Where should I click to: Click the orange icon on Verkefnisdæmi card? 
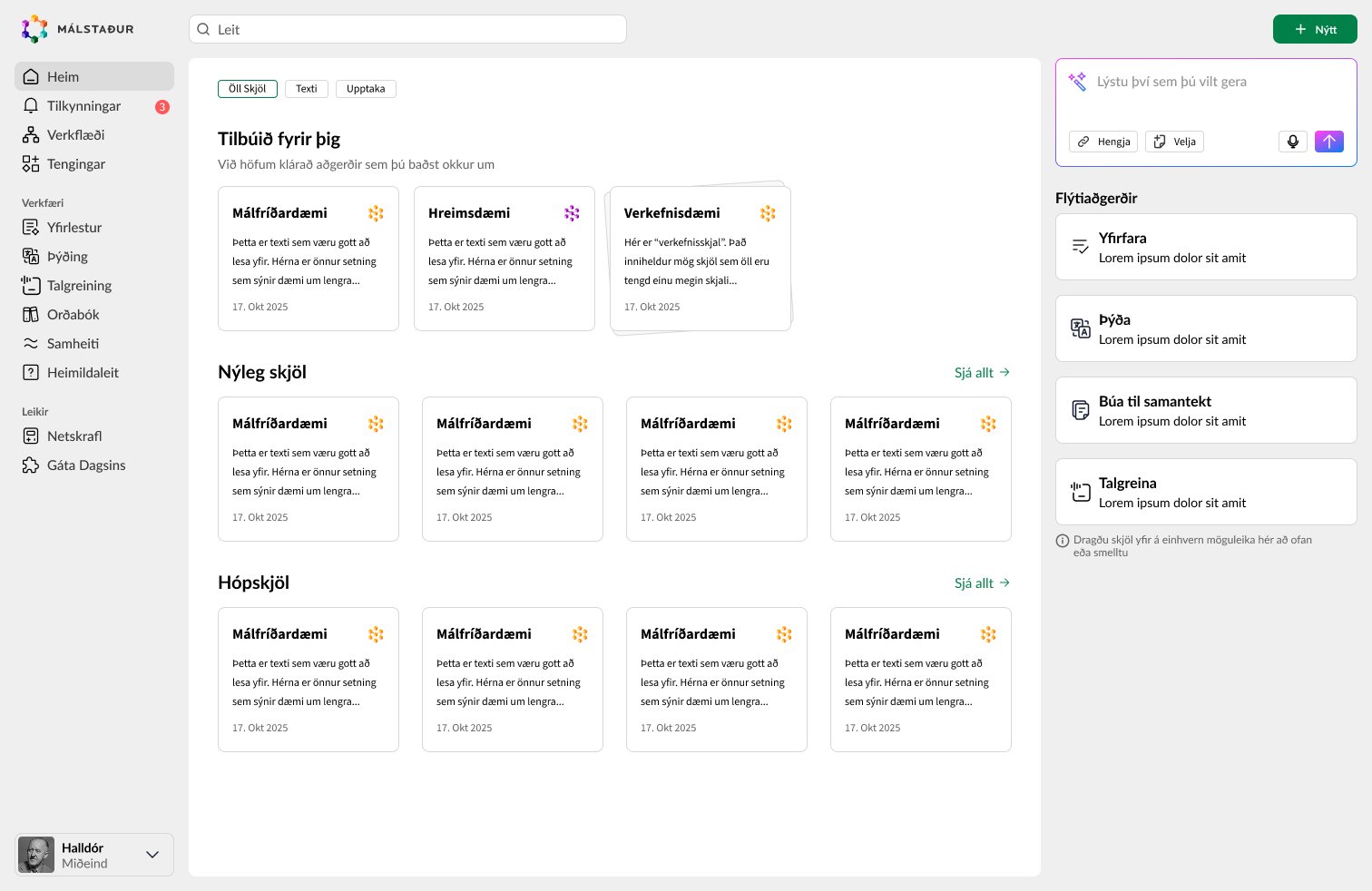768,213
